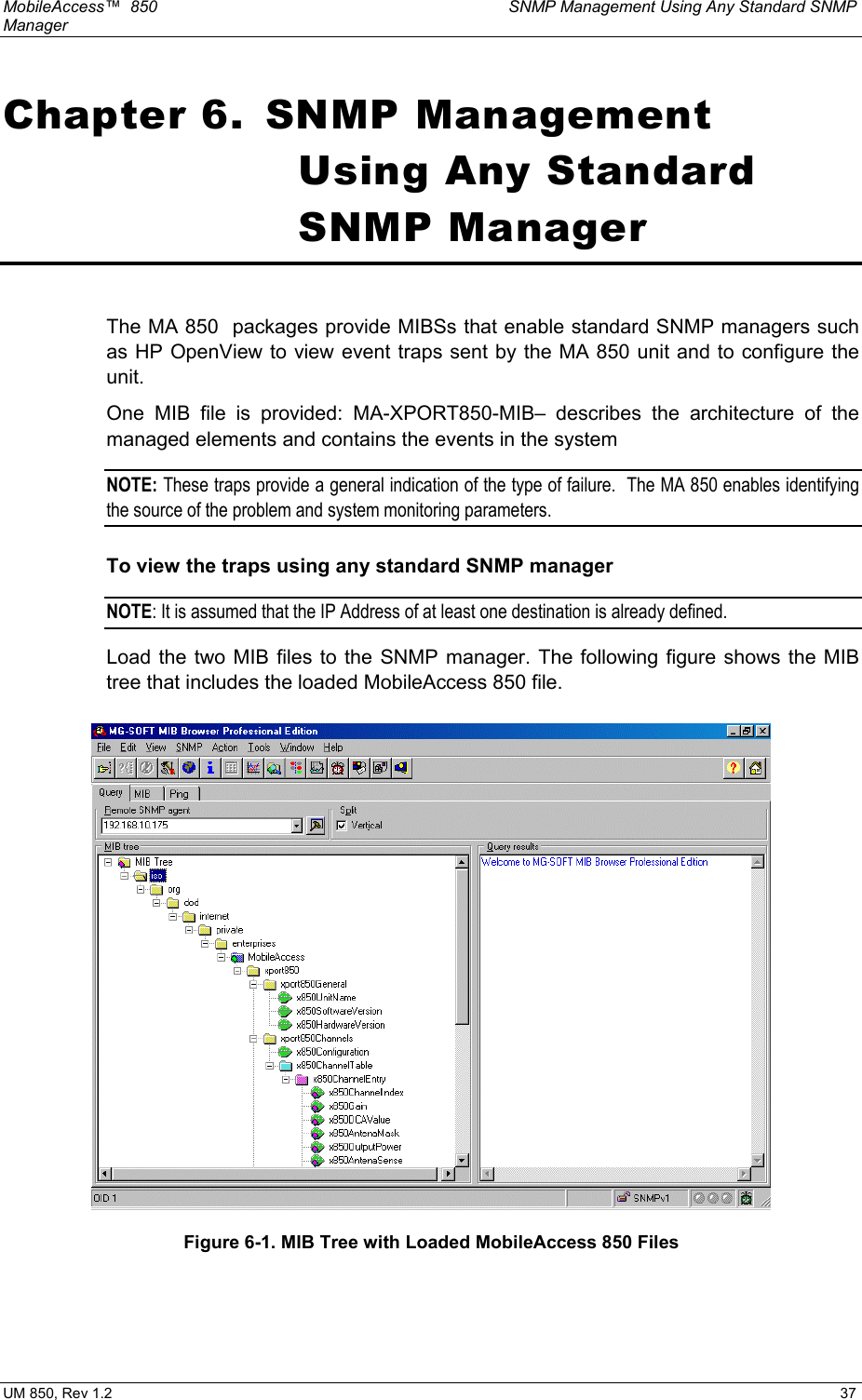Collapse the internet node
The width and height of the screenshot is (862, 1400).
(173, 917)
